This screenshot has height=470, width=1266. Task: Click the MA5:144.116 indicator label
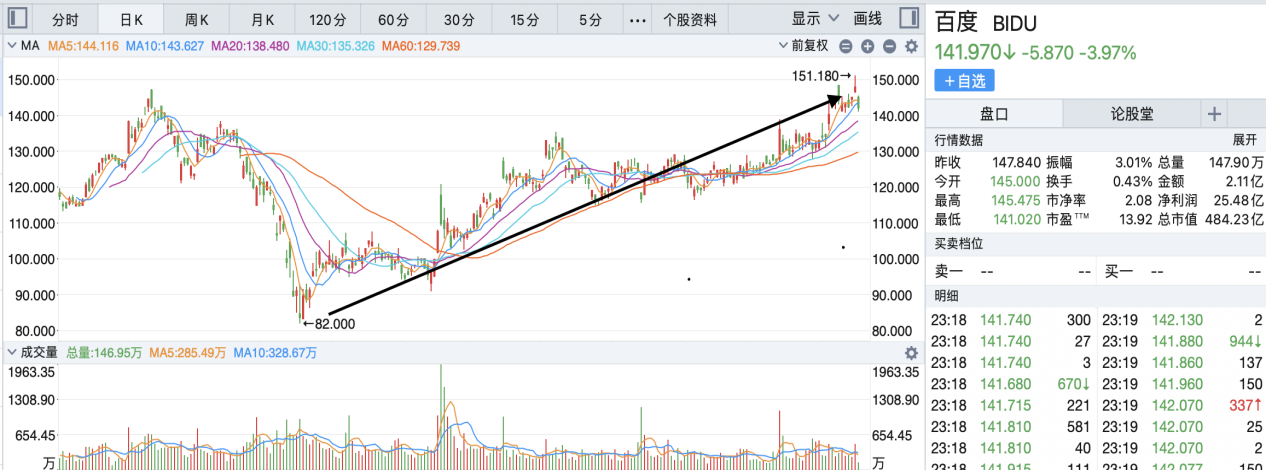(83, 46)
